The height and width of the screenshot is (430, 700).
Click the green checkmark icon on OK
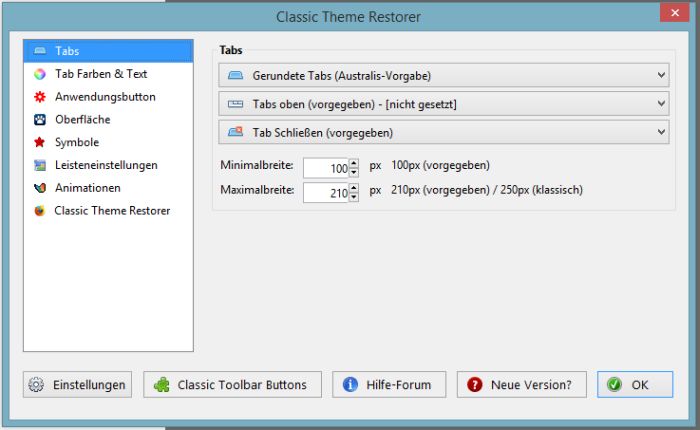pyautogui.click(x=614, y=384)
